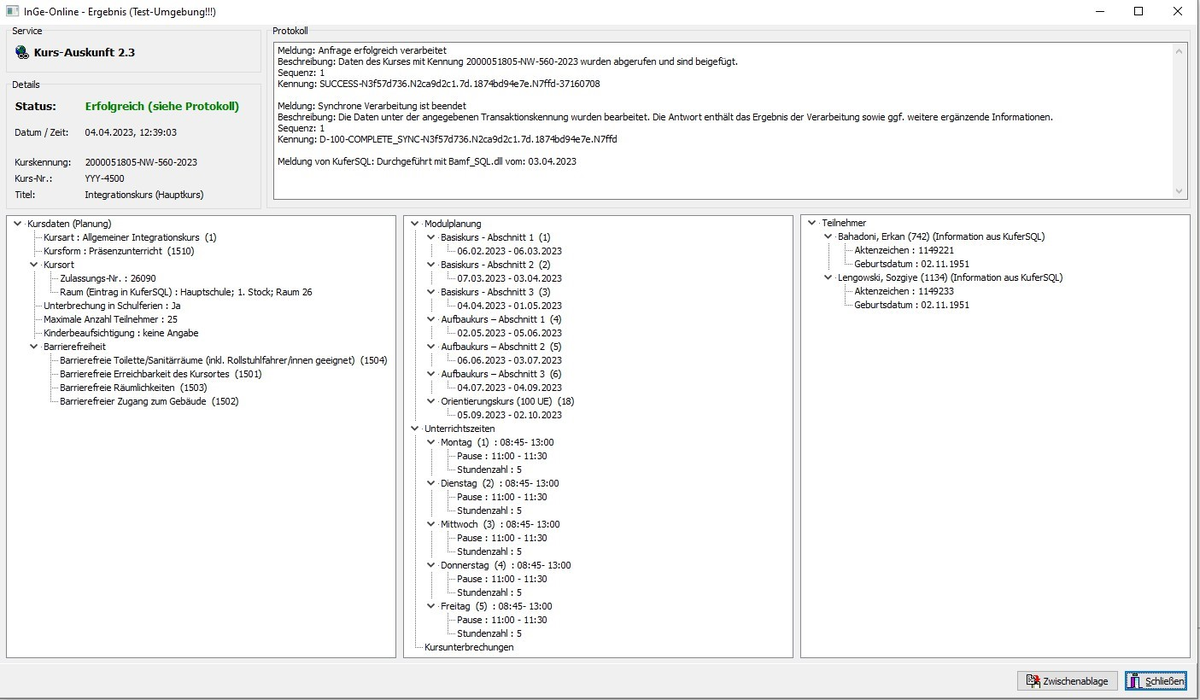This screenshot has height=700, width=1200.
Task: Select the 'Zulassungs-Nr. : 26090' row
Action: click(108, 279)
